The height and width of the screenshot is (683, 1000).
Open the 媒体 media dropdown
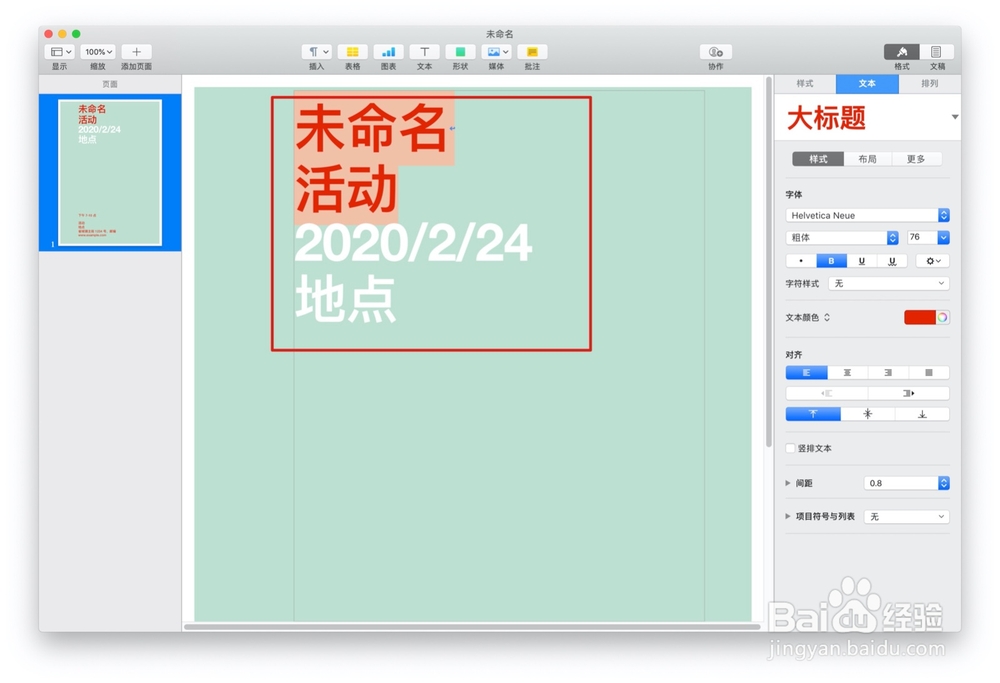496,52
